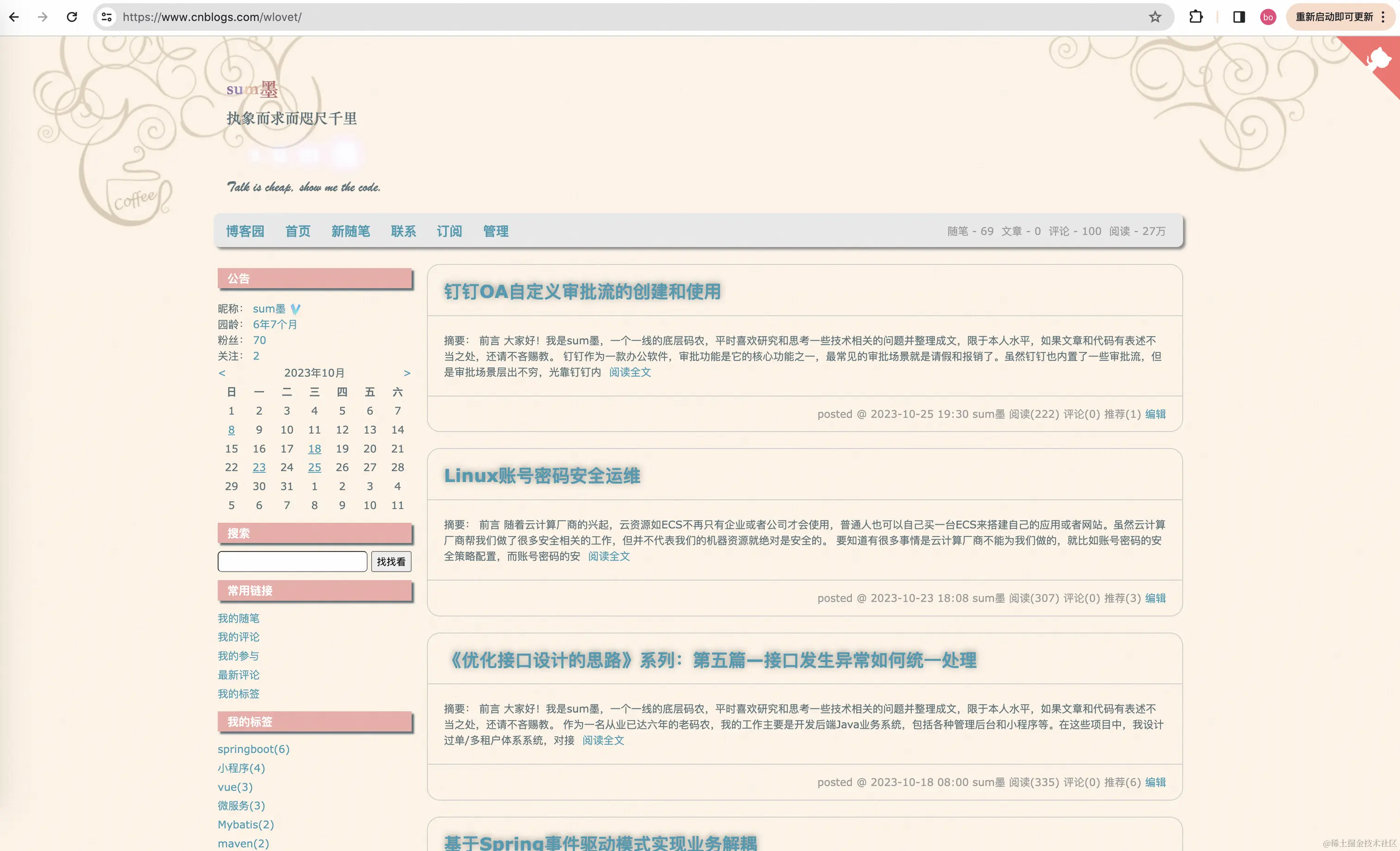
Task: Click nickname link sum墨 in 公告
Action: tap(269, 309)
